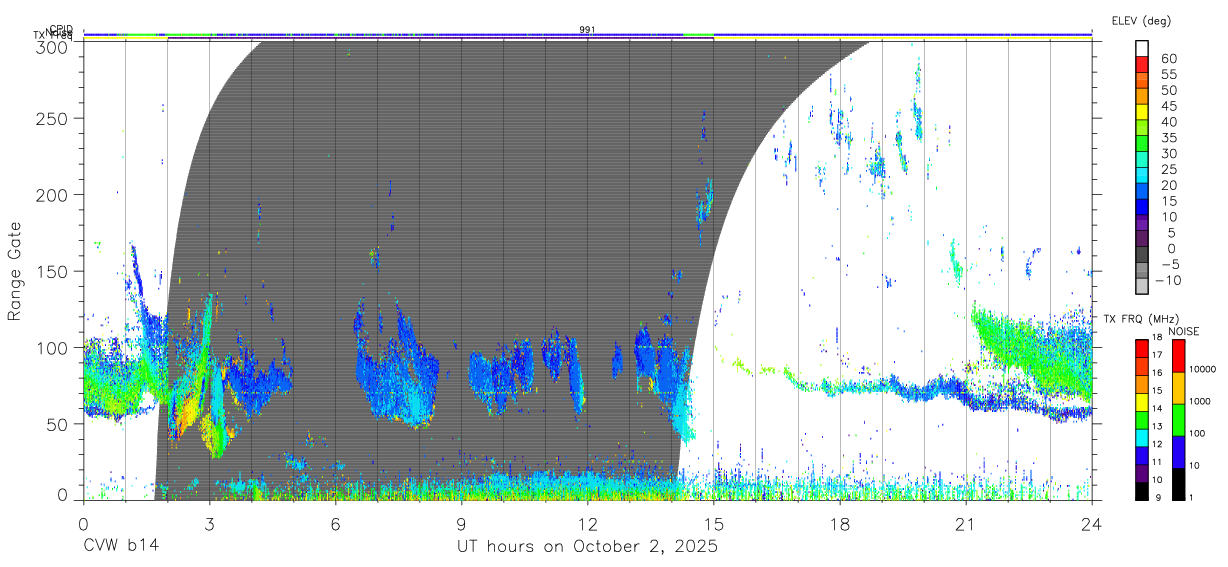Viewport: 1228px width, 567px height.
Task: Click the '150' tick label on Range Gate axis
Action: click(53, 271)
